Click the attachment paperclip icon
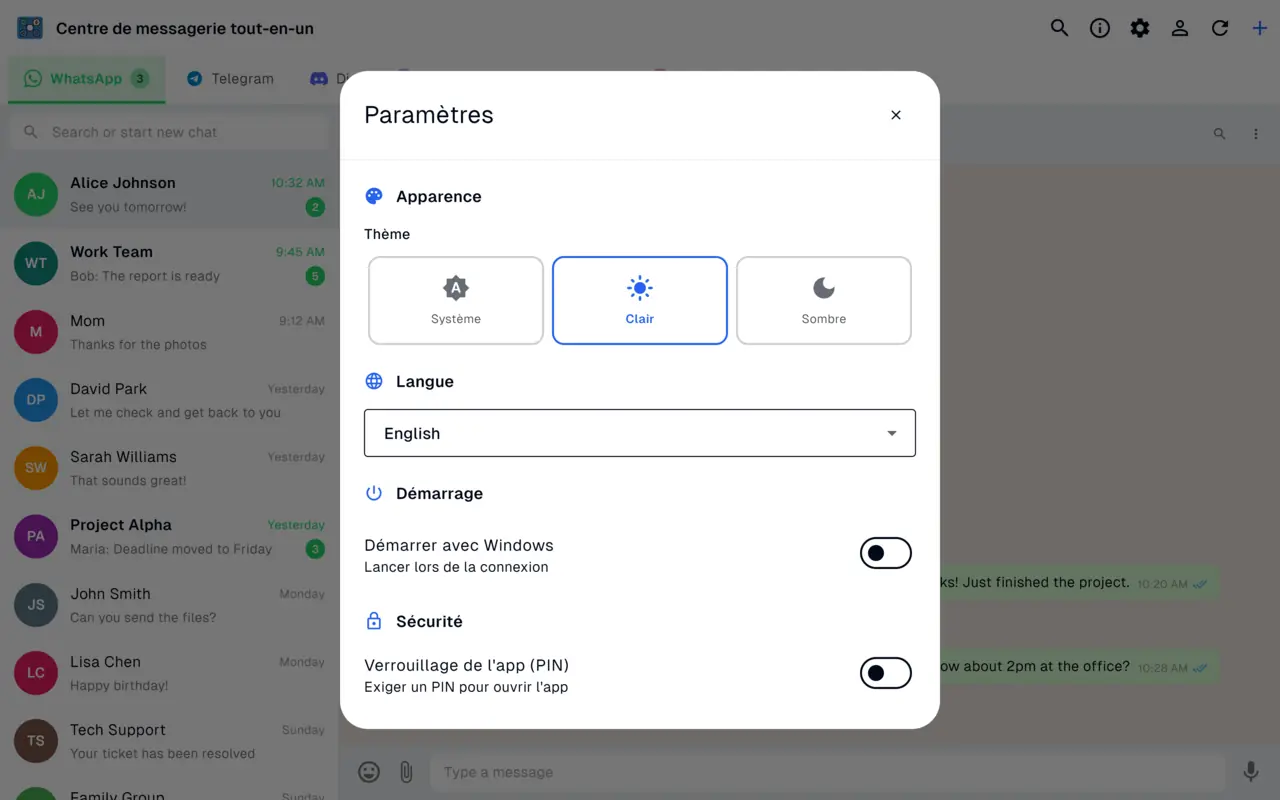The height and width of the screenshot is (800, 1280). tap(406, 772)
